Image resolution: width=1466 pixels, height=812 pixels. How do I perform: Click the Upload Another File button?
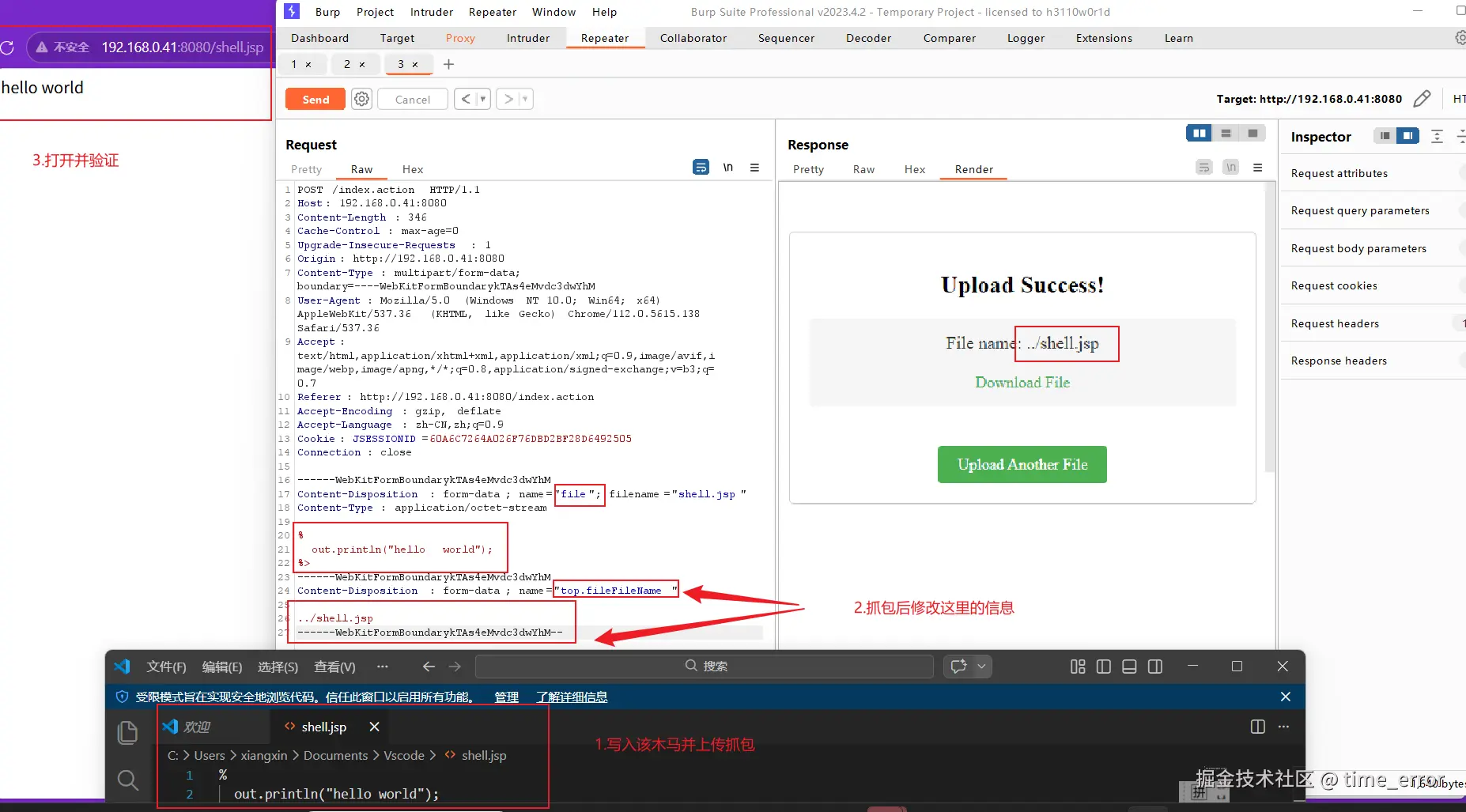1022,464
